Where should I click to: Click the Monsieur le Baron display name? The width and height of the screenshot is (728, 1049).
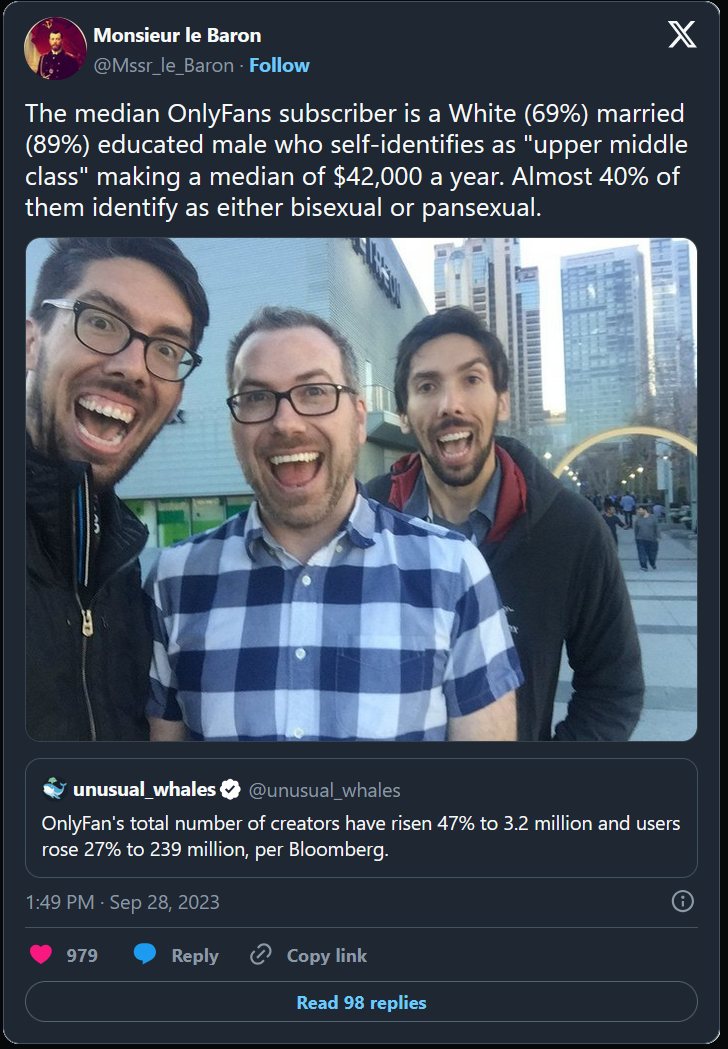coord(177,35)
